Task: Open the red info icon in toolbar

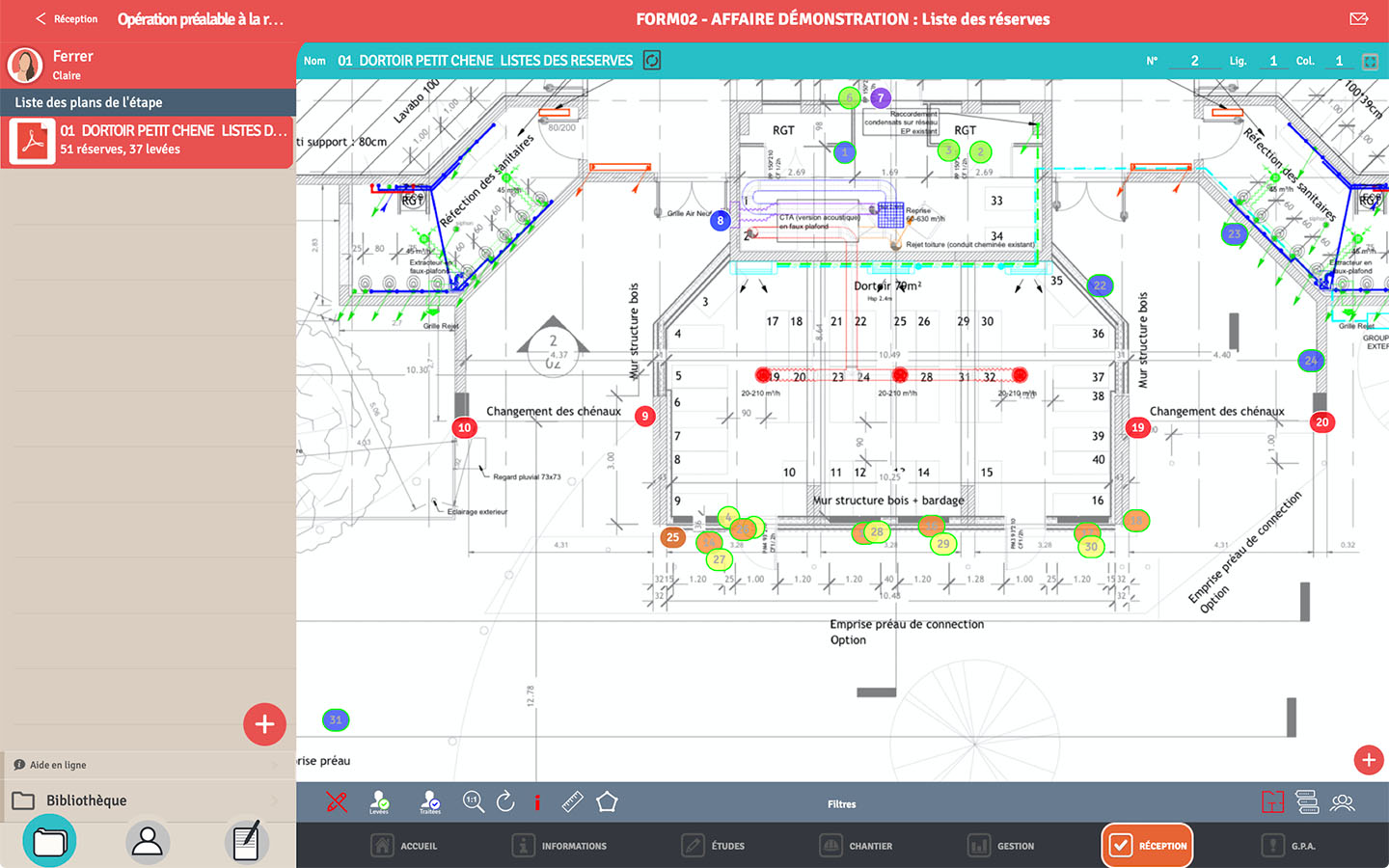Action: [x=537, y=801]
